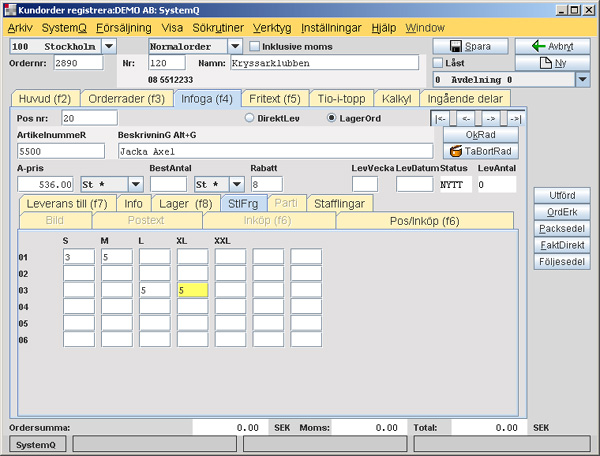Click the Rabatt field with 8
Screen dimensions: 600x456
point(267,184)
